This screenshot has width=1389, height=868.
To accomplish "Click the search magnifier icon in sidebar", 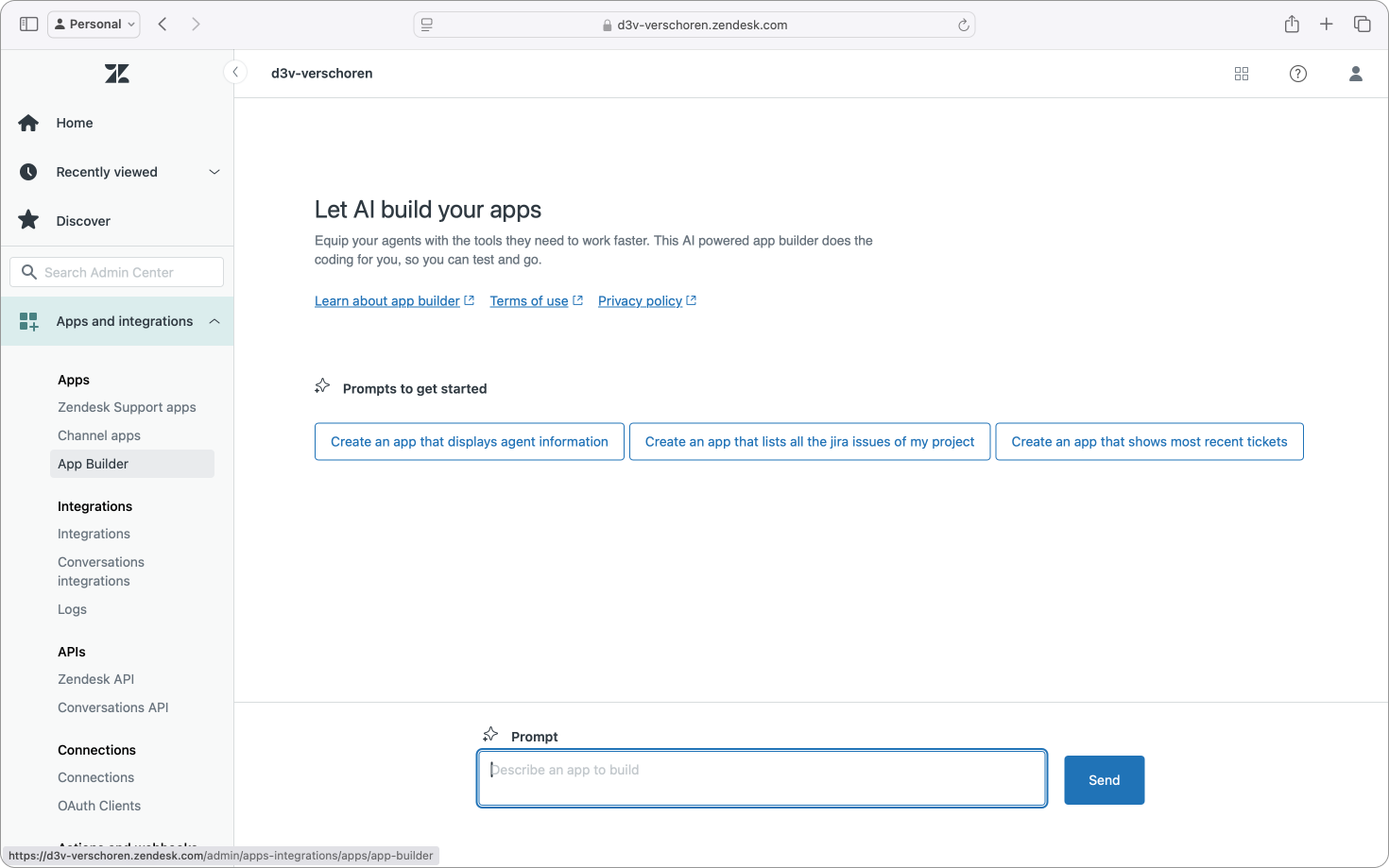I will (x=29, y=272).
